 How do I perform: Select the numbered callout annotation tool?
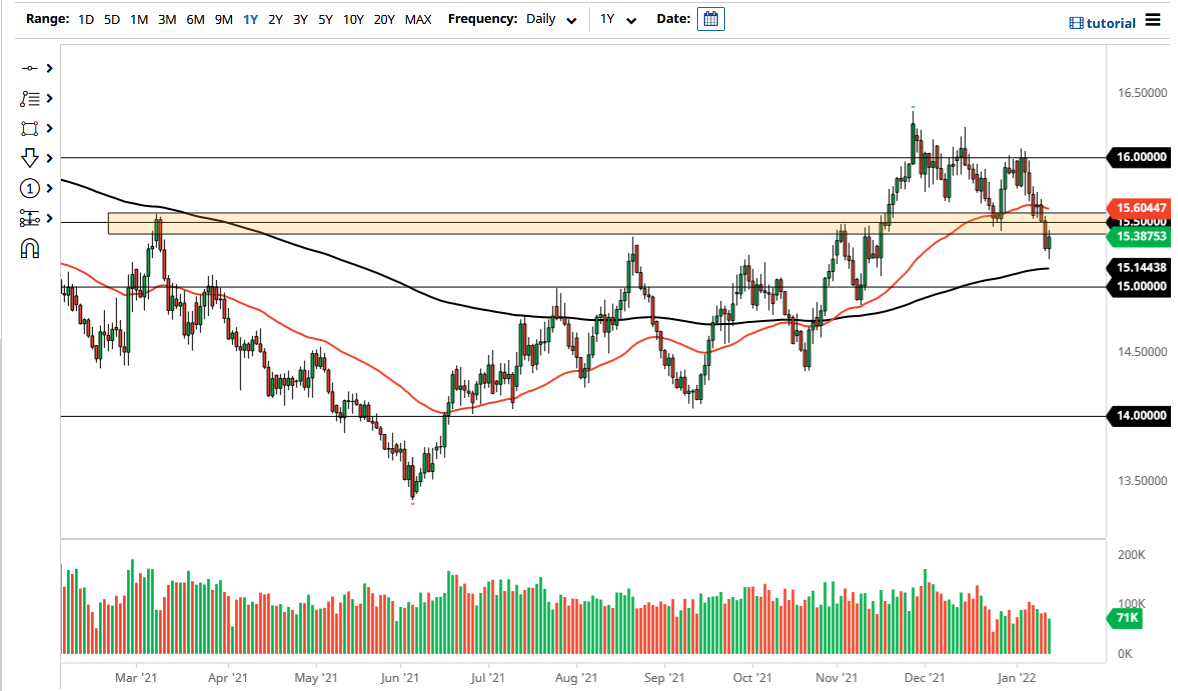coord(30,188)
